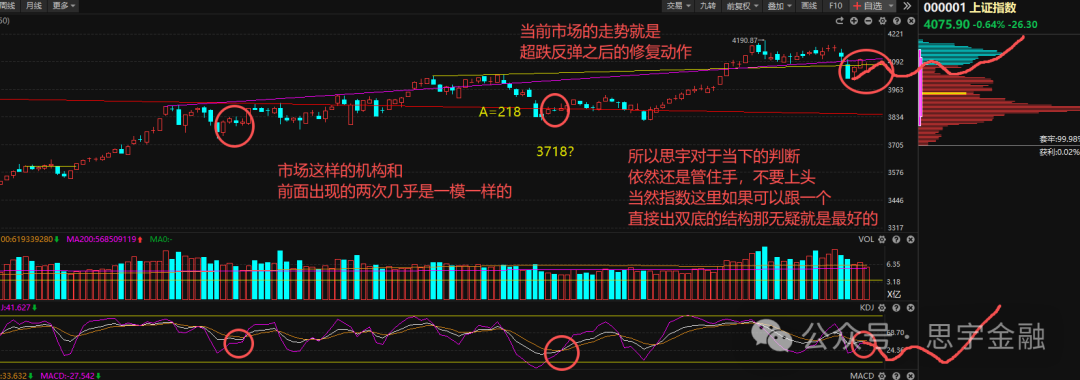The image size is (1080, 380).
Task: Activate the 画线 drawing tool button
Action: click(809, 6)
